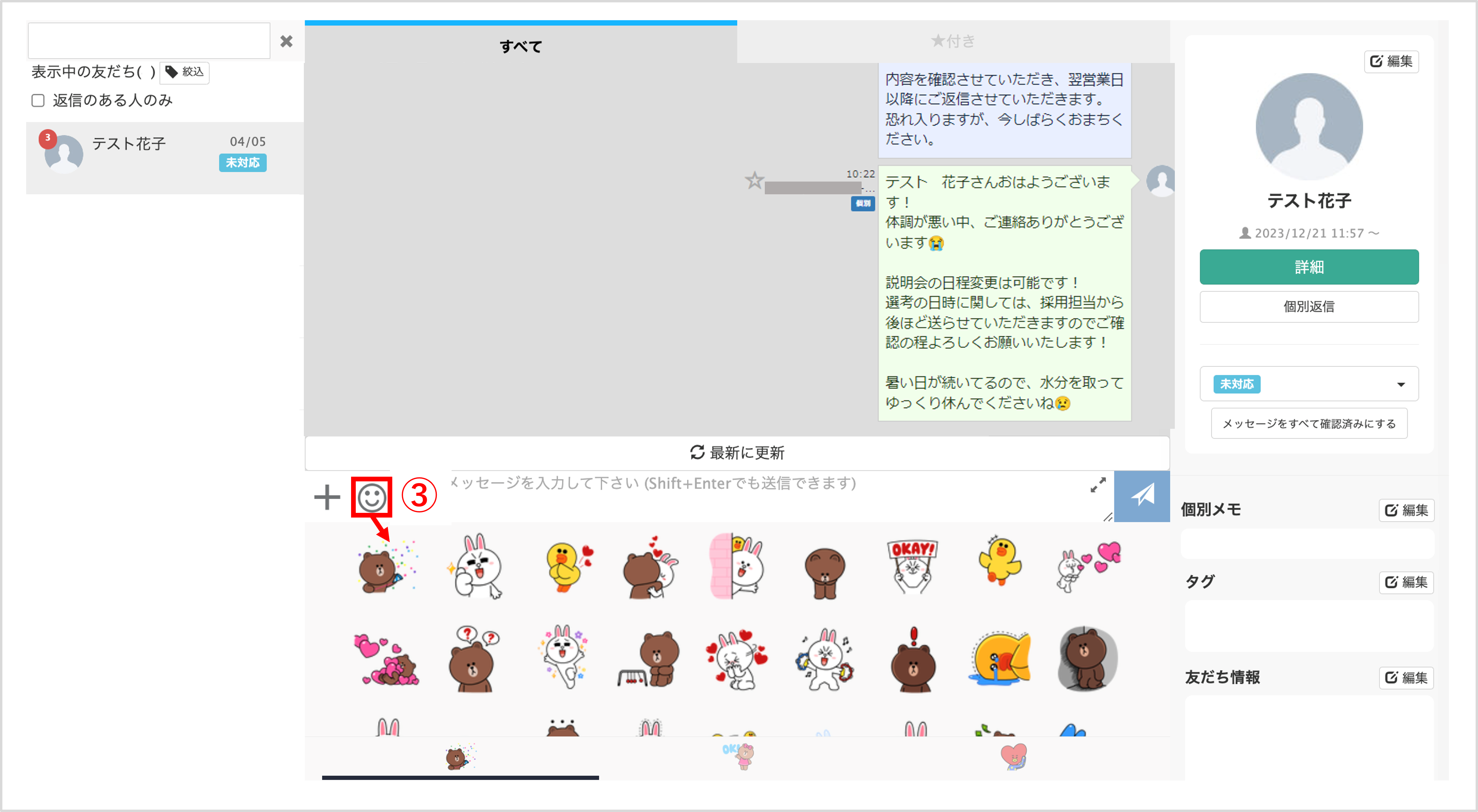Click メッセージをすべて確認済みにする button
Image resolution: width=1478 pixels, height=812 pixels.
[x=1309, y=423]
